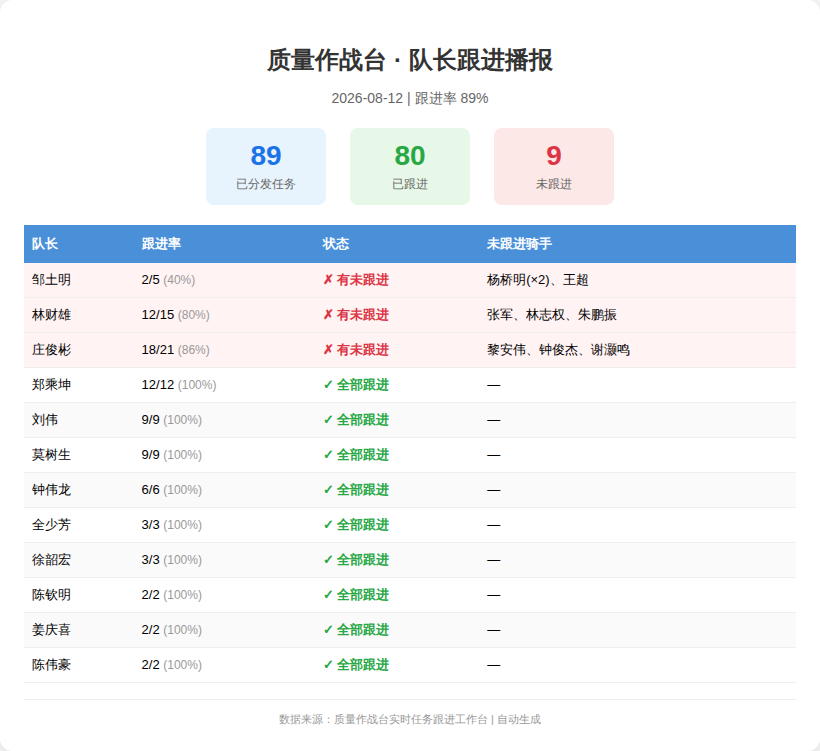Click the 2/5 (40%) rate cell
Viewport: 820px width, 751px height.
168,280
